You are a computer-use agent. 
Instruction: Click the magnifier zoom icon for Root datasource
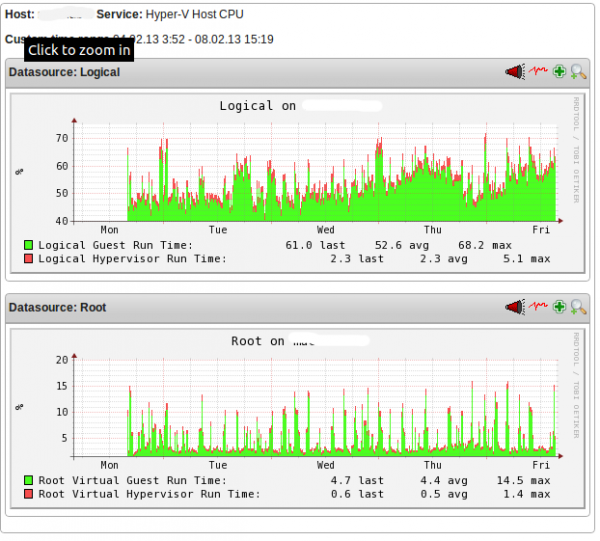click(578, 307)
